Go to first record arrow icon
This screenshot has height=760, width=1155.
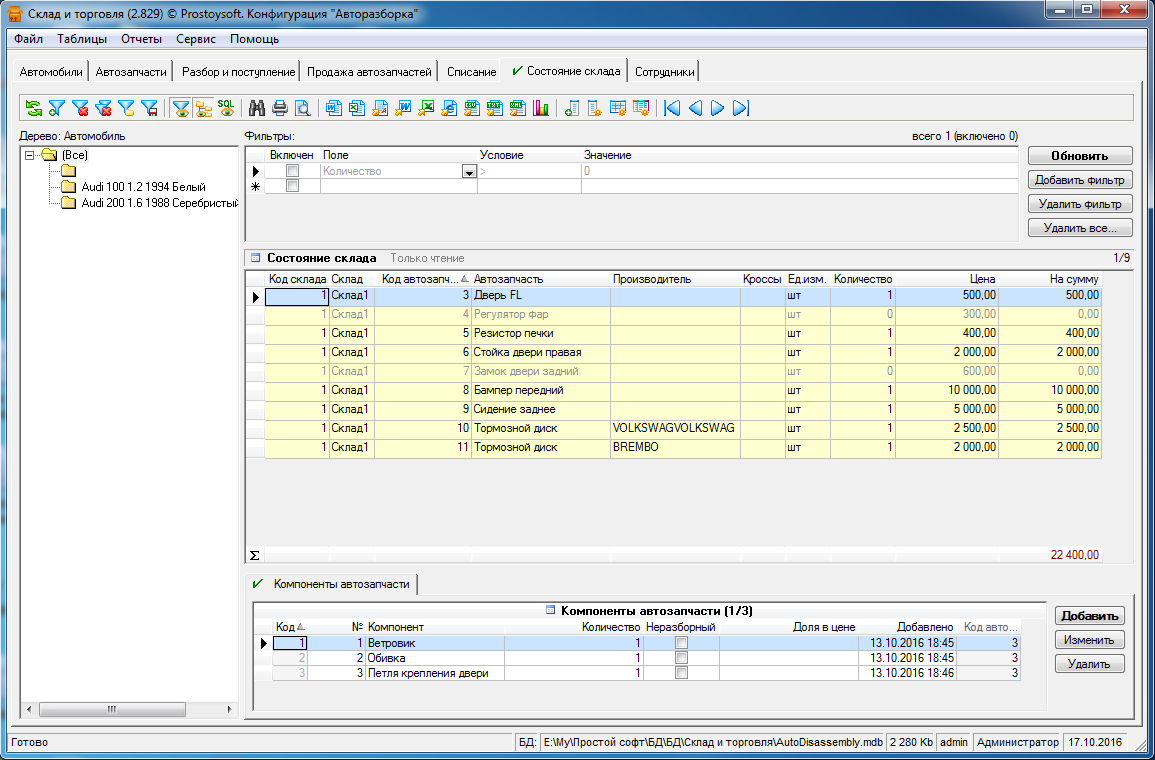[x=672, y=108]
